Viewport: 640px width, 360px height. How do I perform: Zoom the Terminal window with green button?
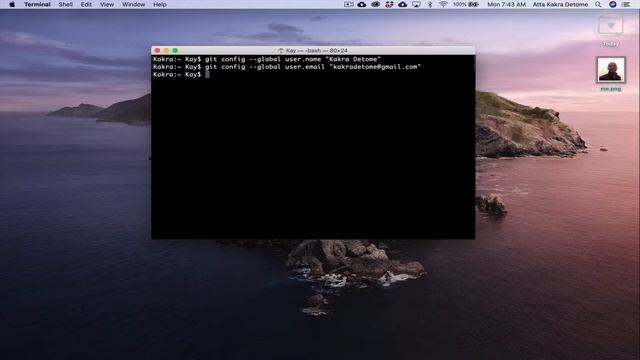(175, 51)
